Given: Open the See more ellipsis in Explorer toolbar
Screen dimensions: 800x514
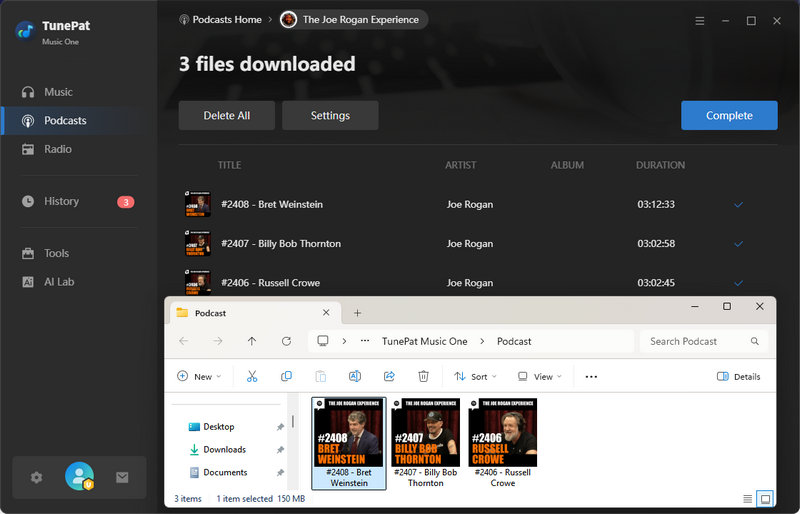Looking at the screenshot, I should tap(591, 377).
